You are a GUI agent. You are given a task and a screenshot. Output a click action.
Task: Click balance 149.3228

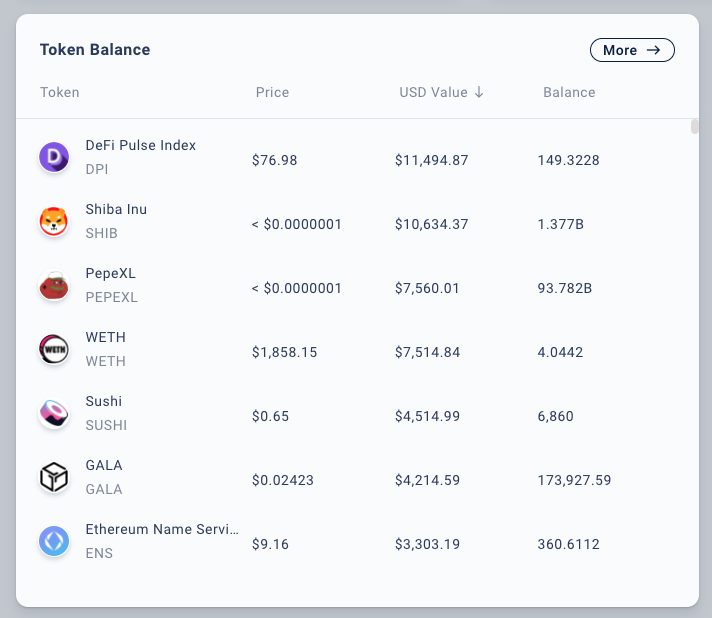569,160
